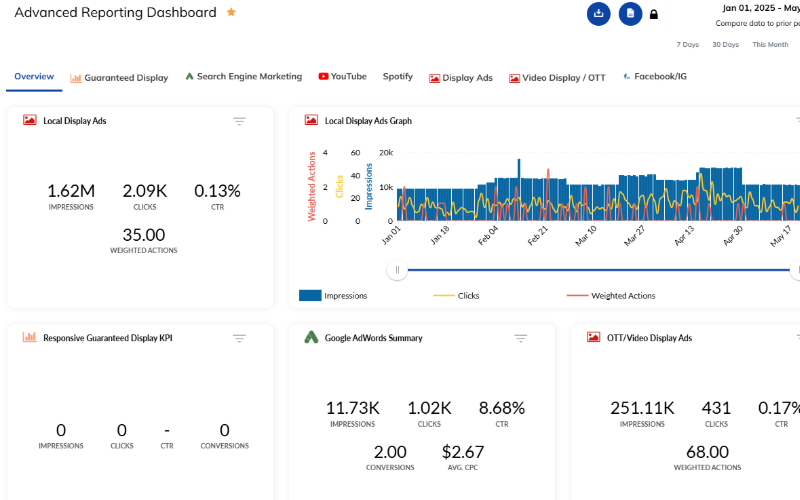Click the OTT/Video Display Ads widget icon
The image size is (800, 500).
[594, 338]
